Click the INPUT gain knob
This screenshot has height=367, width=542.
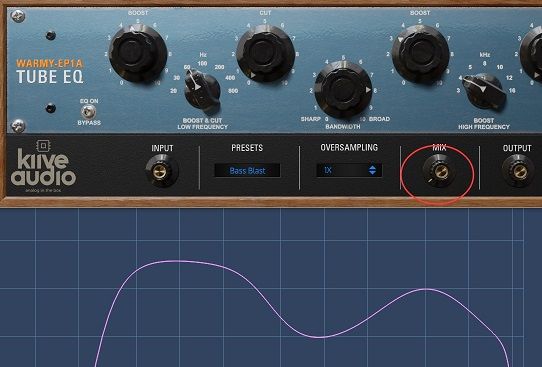coord(161,171)
